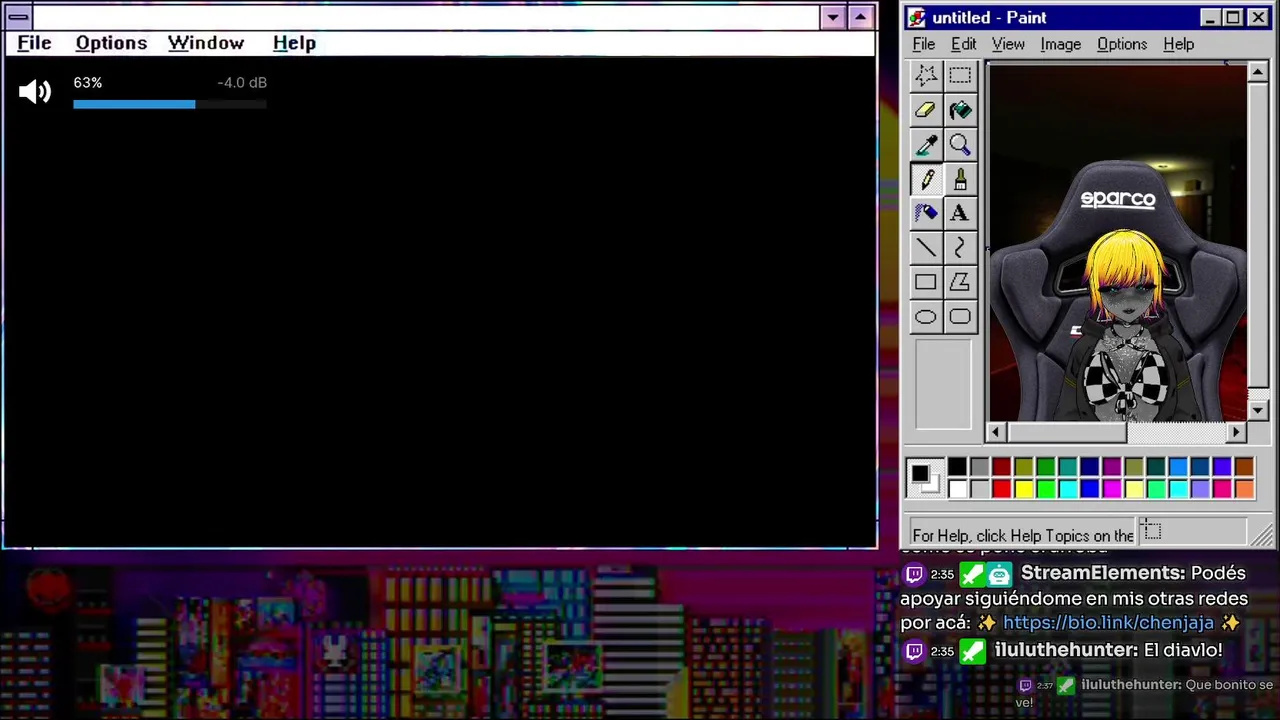
Task: Select the Rectangle shape tool
Action: point(925,282)
